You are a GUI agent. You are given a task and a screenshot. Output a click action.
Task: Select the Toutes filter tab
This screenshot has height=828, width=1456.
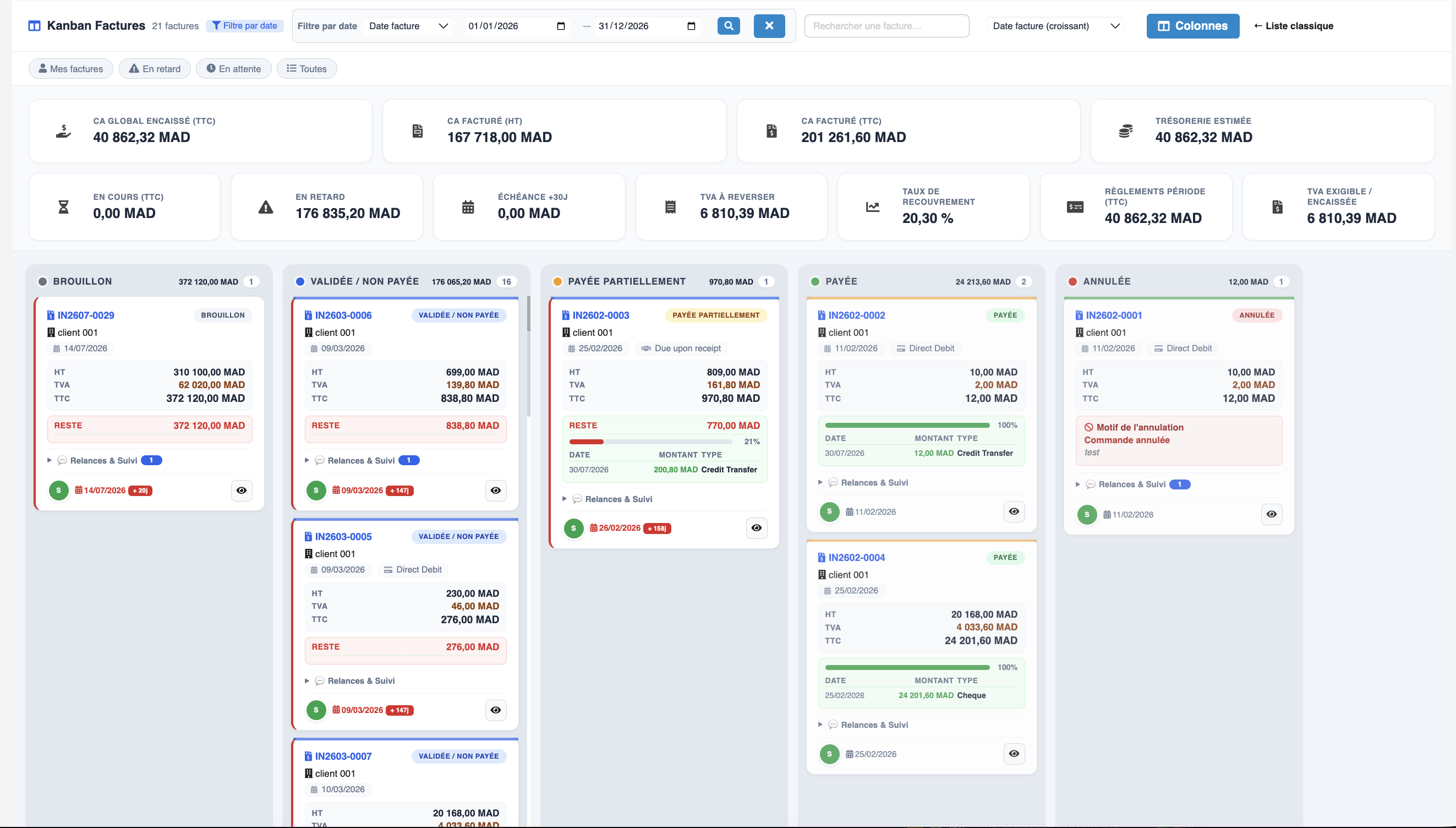pos(306,69)
